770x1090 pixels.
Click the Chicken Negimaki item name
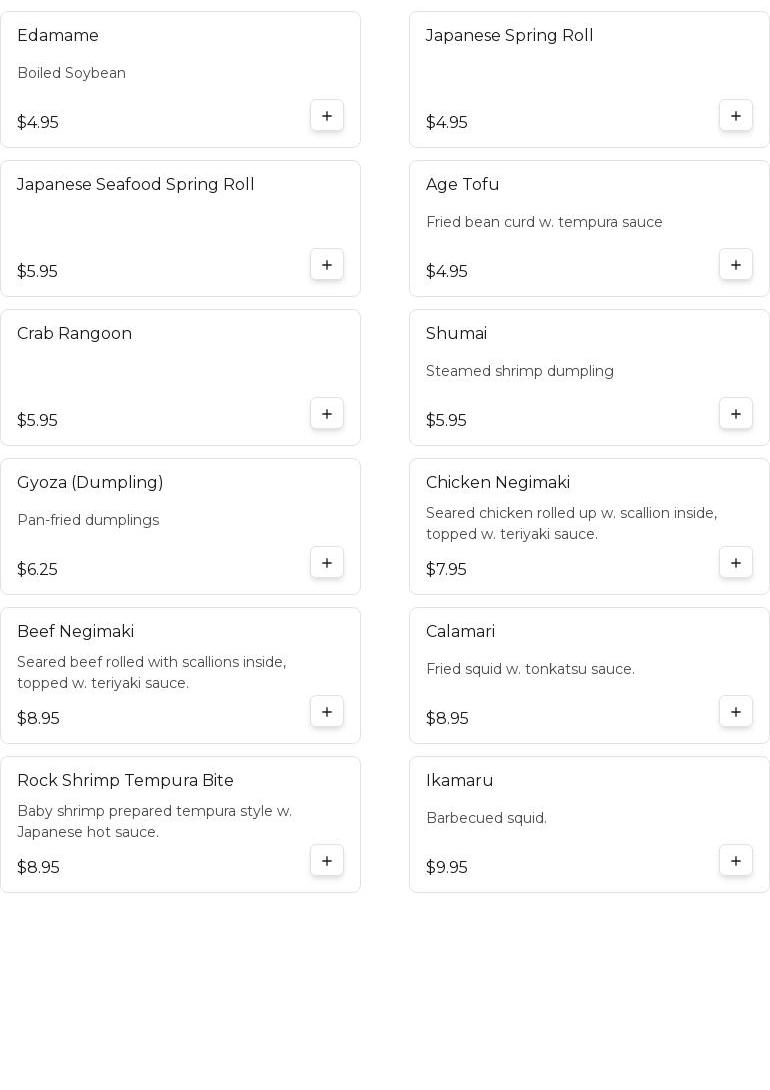coord(498,482)
